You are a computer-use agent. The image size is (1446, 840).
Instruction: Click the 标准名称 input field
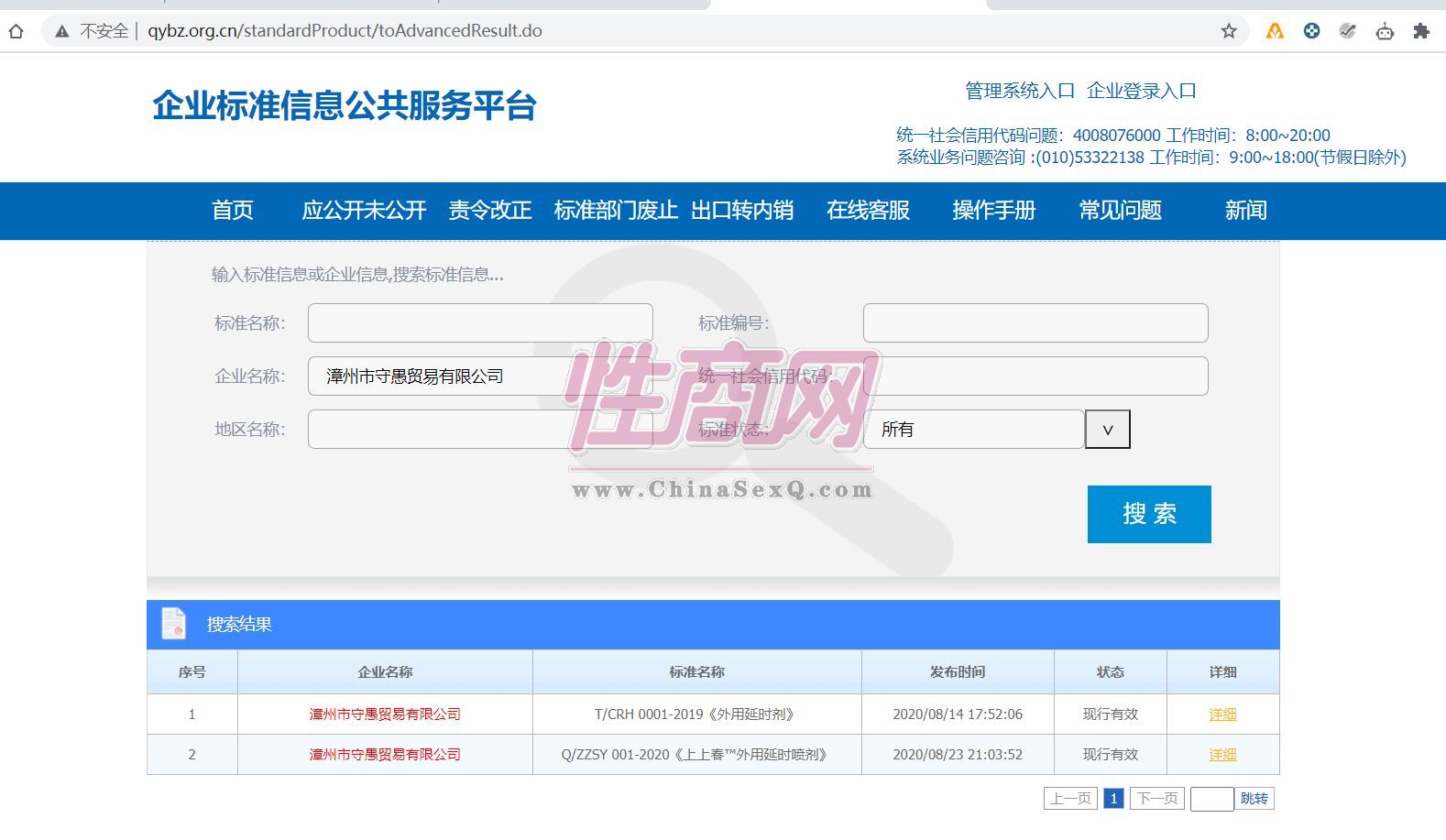(x=480, y=323)
